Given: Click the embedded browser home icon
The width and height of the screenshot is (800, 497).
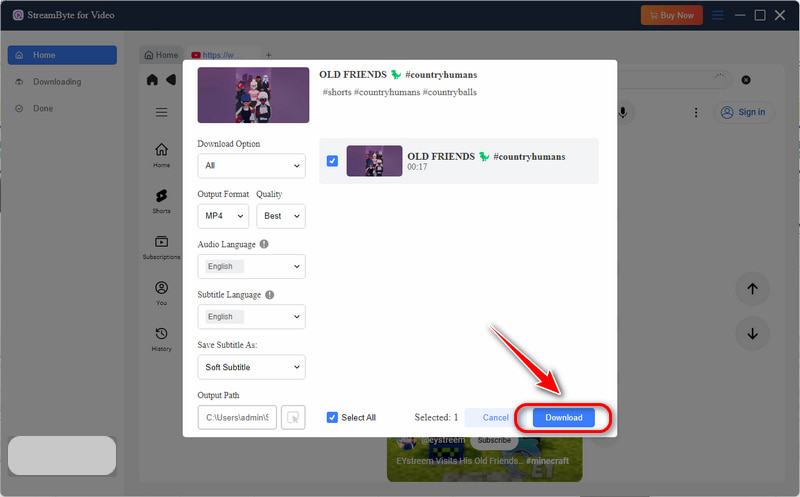Looking at the screenshot, I should point(152,80).
